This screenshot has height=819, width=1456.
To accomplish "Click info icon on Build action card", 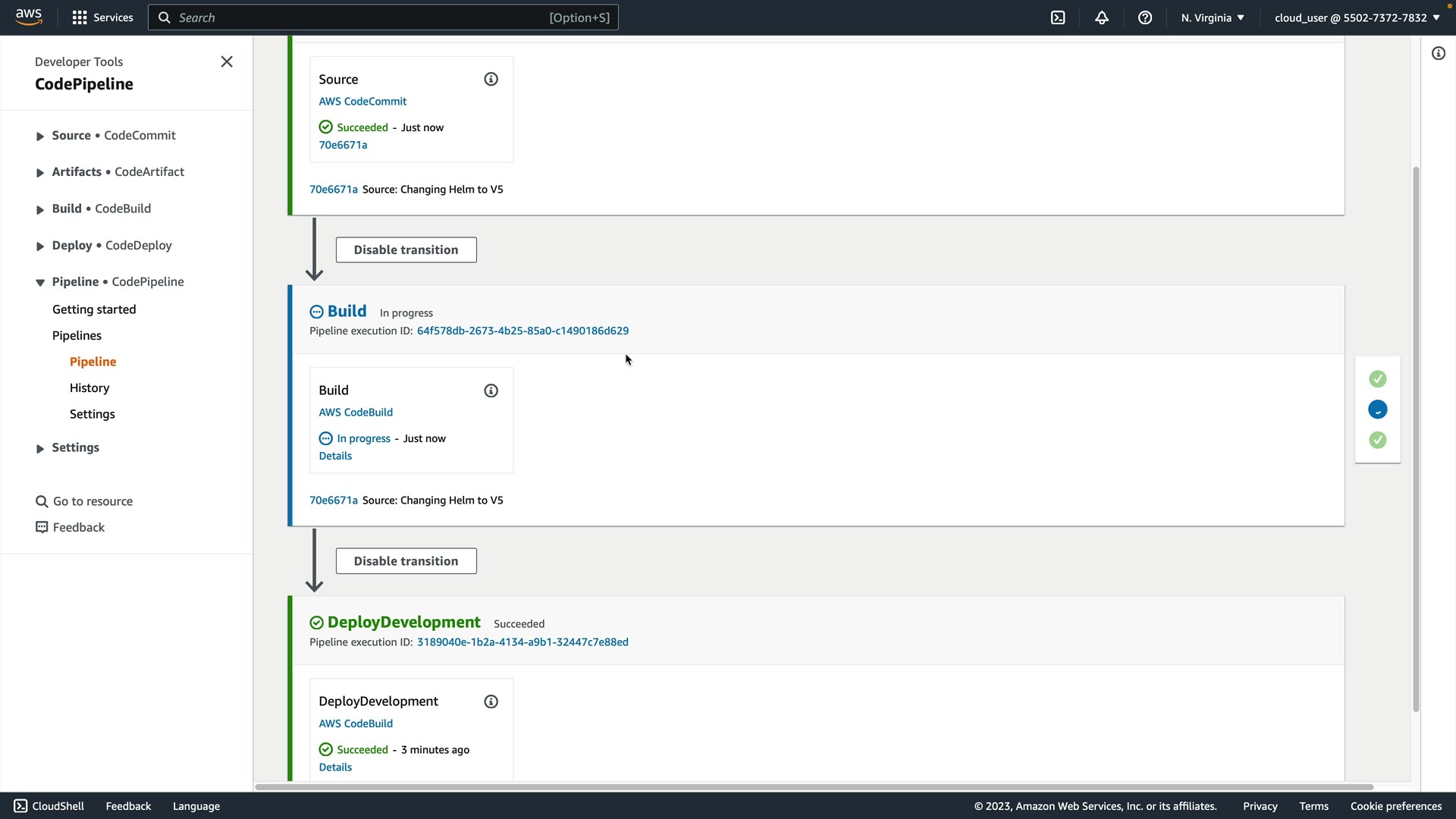I will 491,391.
